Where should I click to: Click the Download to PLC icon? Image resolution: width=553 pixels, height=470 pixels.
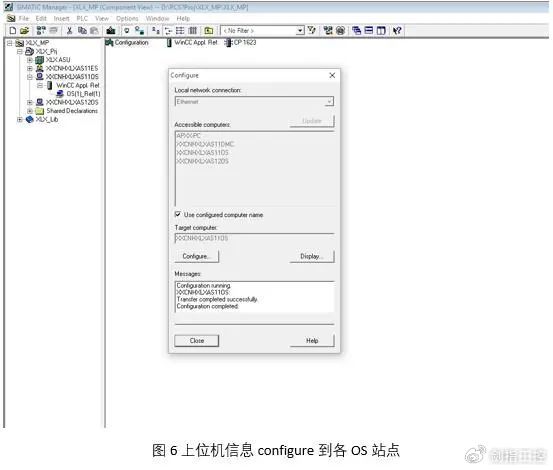coord(111,31)
